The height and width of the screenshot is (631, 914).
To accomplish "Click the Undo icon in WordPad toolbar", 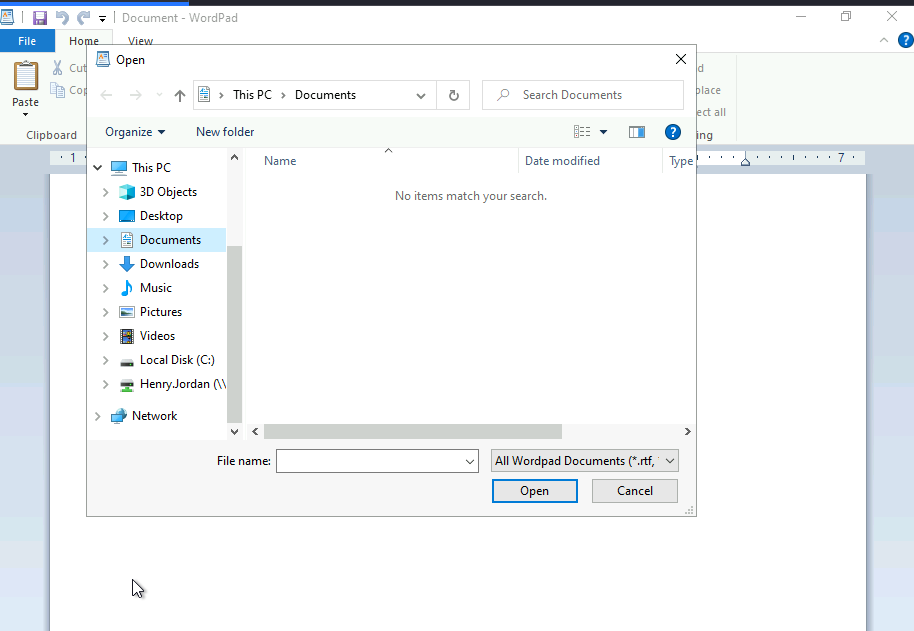I will pos(62,18).
